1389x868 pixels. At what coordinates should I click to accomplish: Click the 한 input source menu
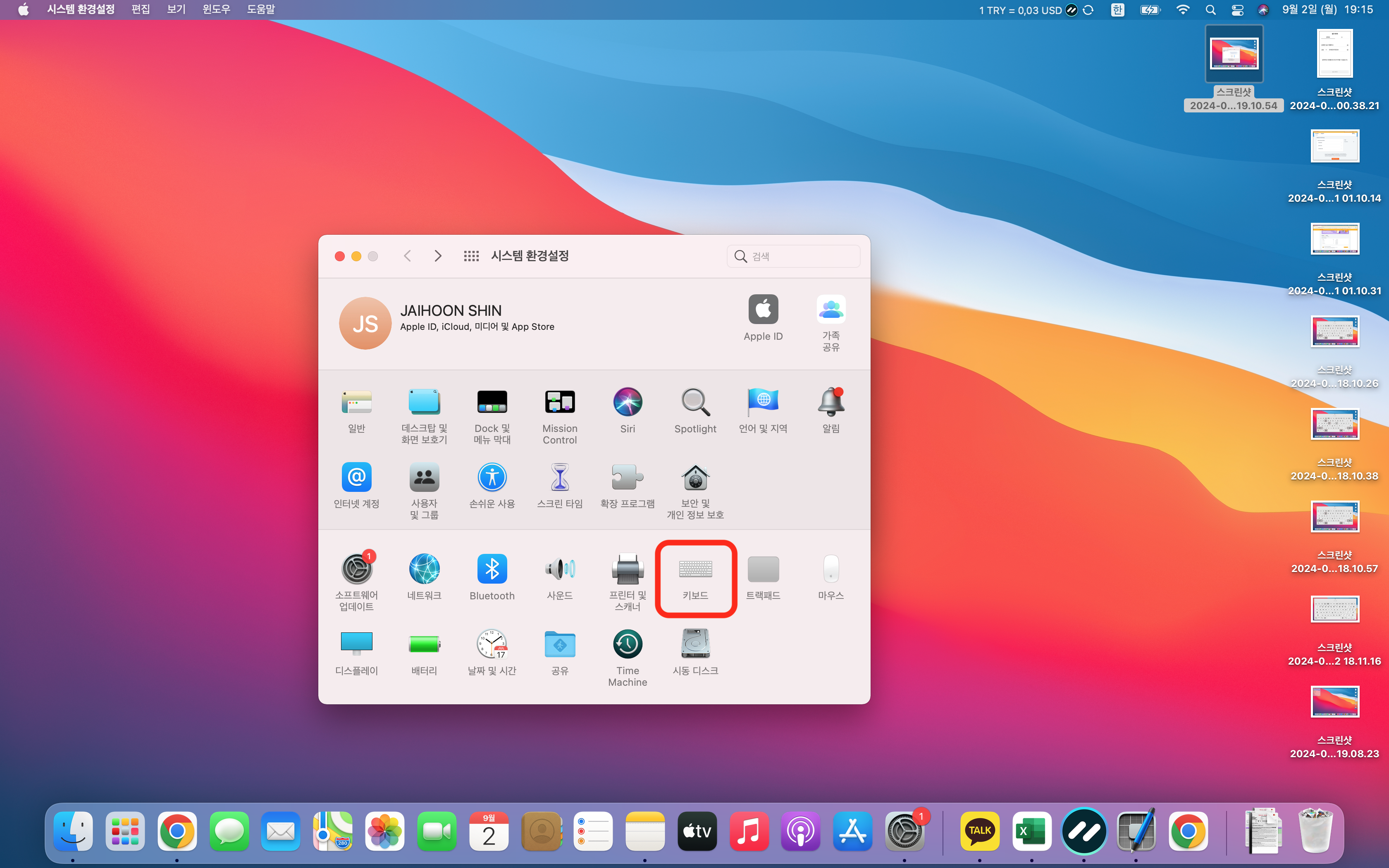[1117, 9]
